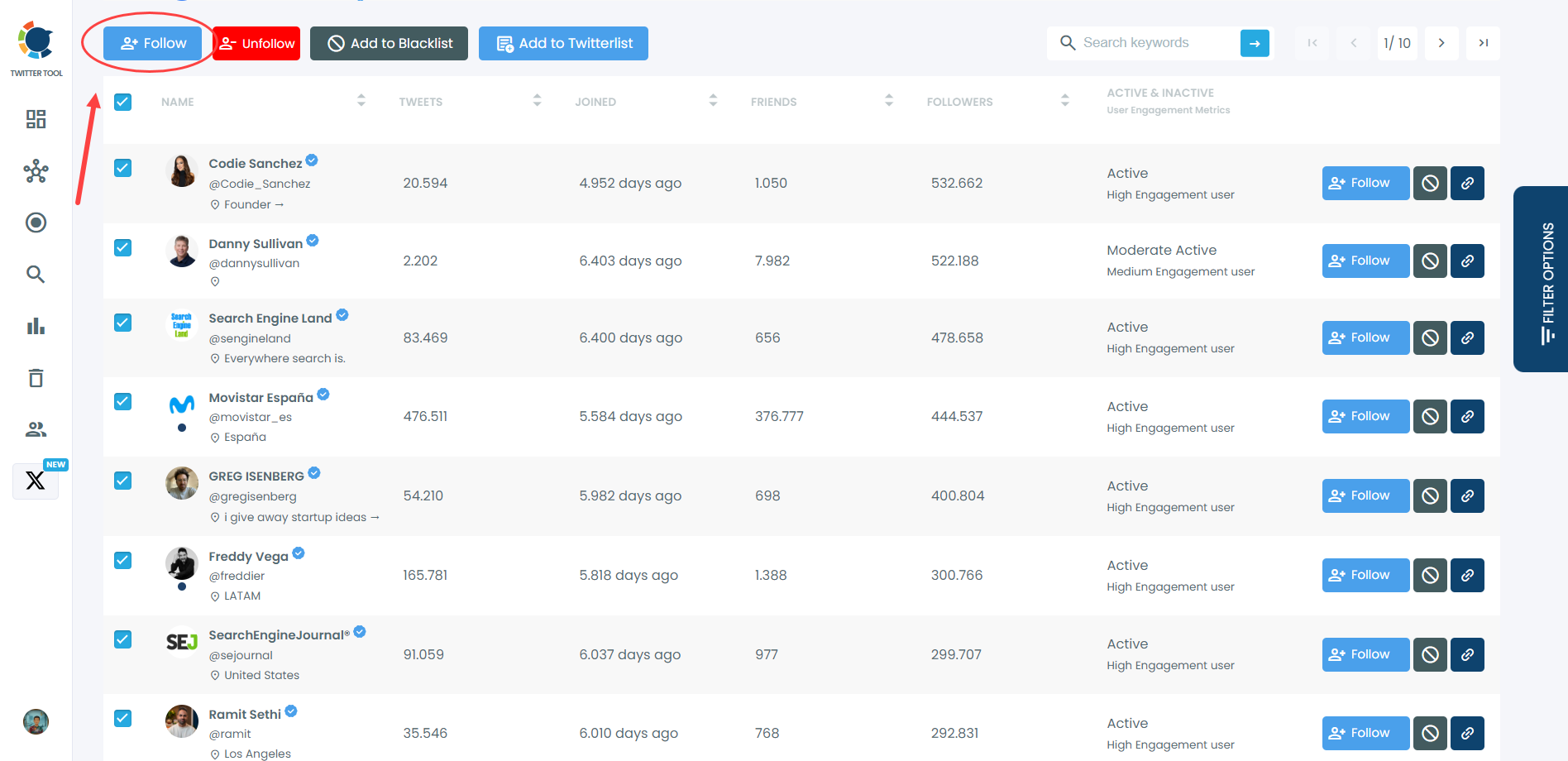Open the circle target icon in sidebar
Screen dimensions: 1568x761
(x=36, y=223)
